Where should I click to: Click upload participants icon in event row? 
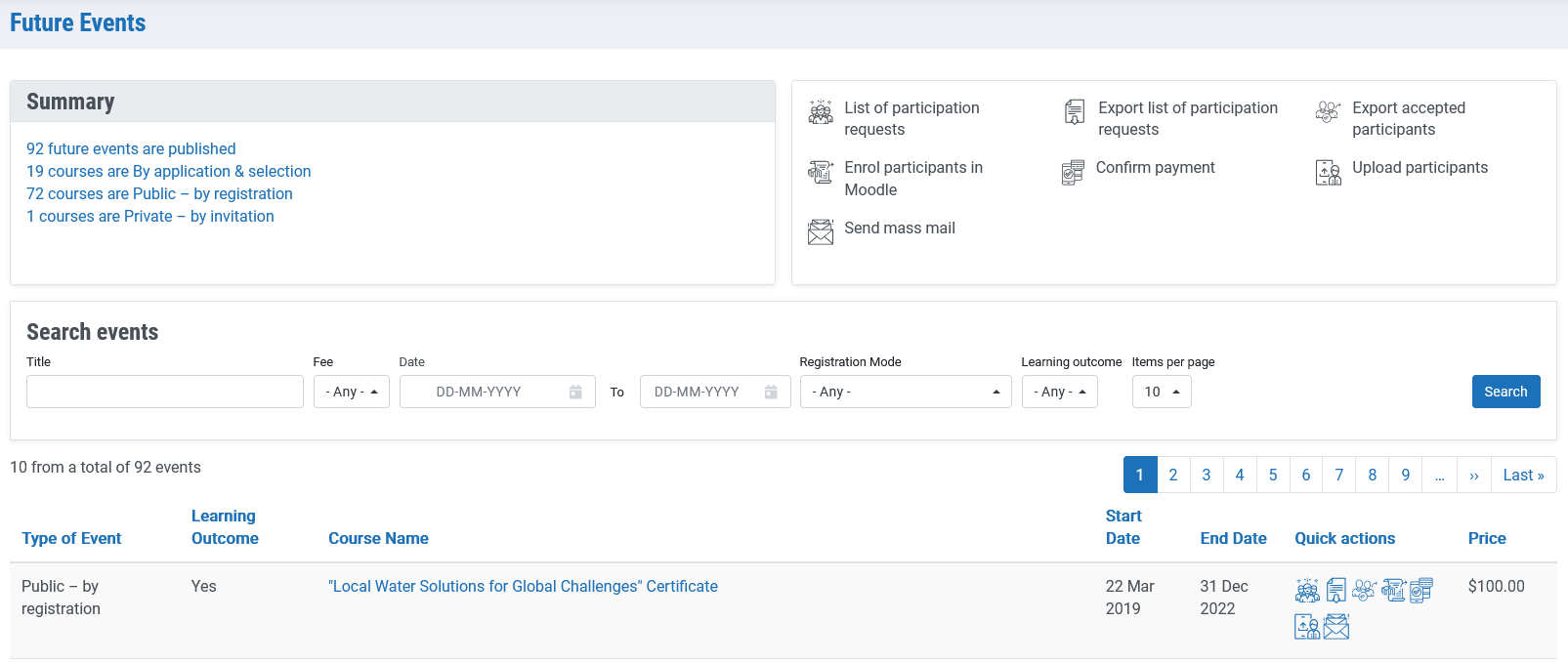point(1307,626)
